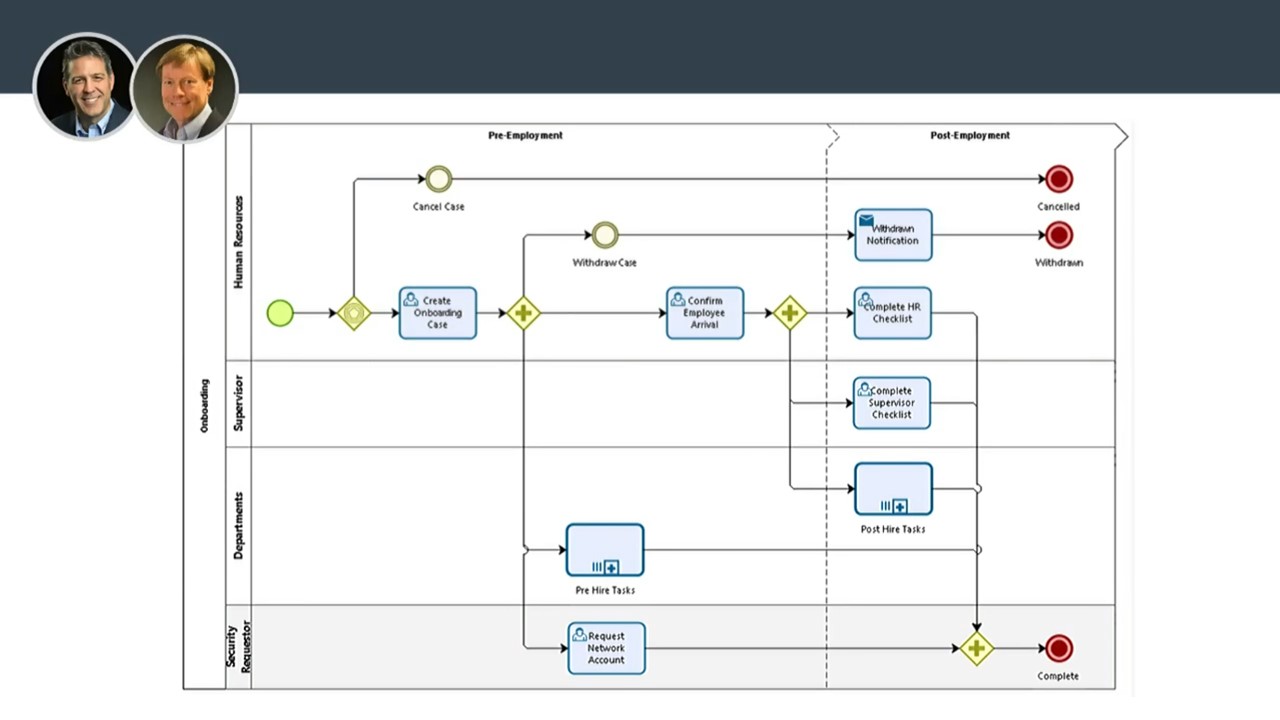Click the green start event circle

tap(280, 313)
